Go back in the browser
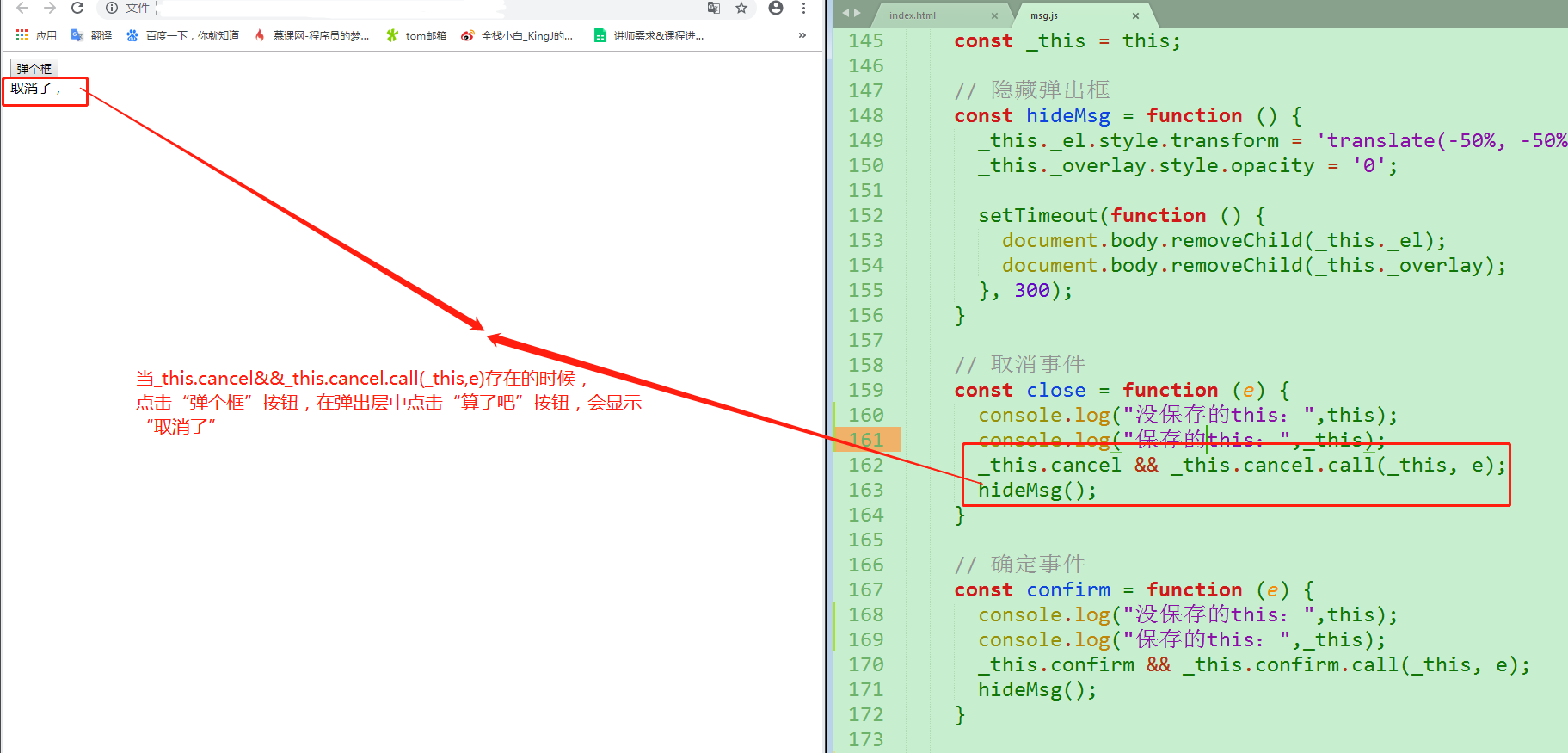1568x753 pixels. point(22,8)
